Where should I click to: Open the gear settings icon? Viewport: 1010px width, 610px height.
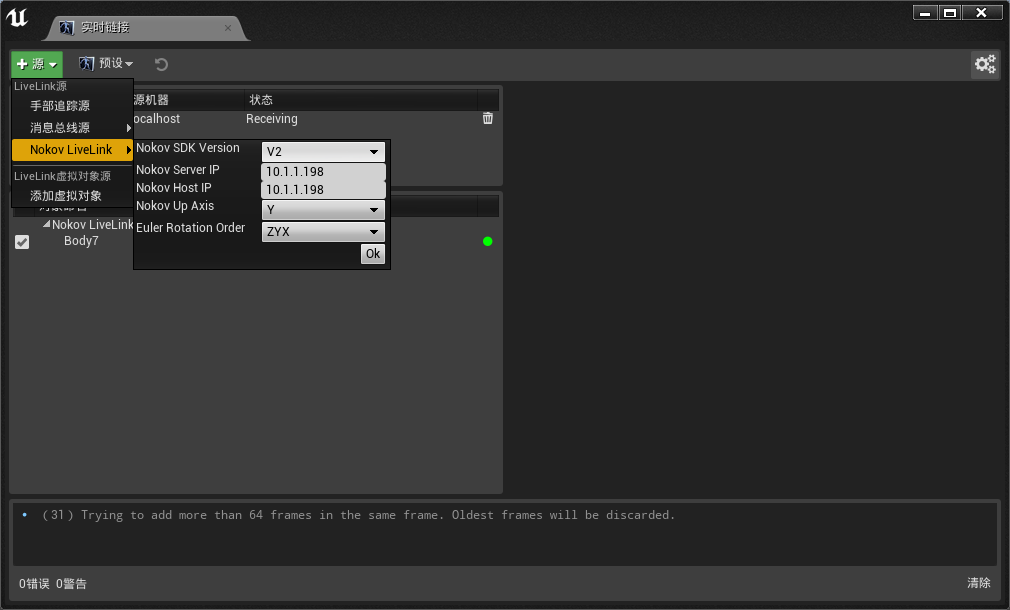[x=985, y=64]
